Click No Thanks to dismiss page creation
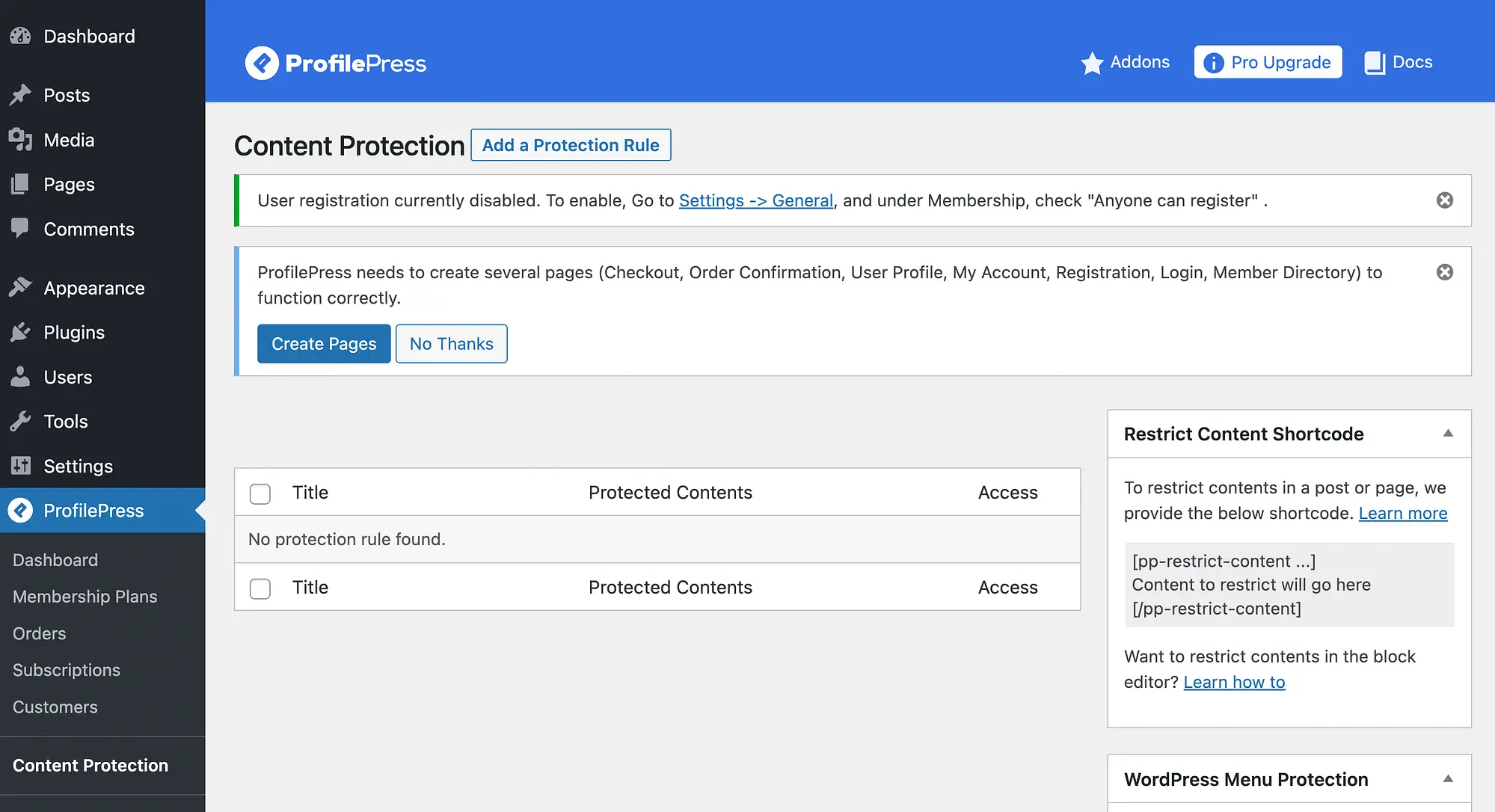 click(451, 343)
